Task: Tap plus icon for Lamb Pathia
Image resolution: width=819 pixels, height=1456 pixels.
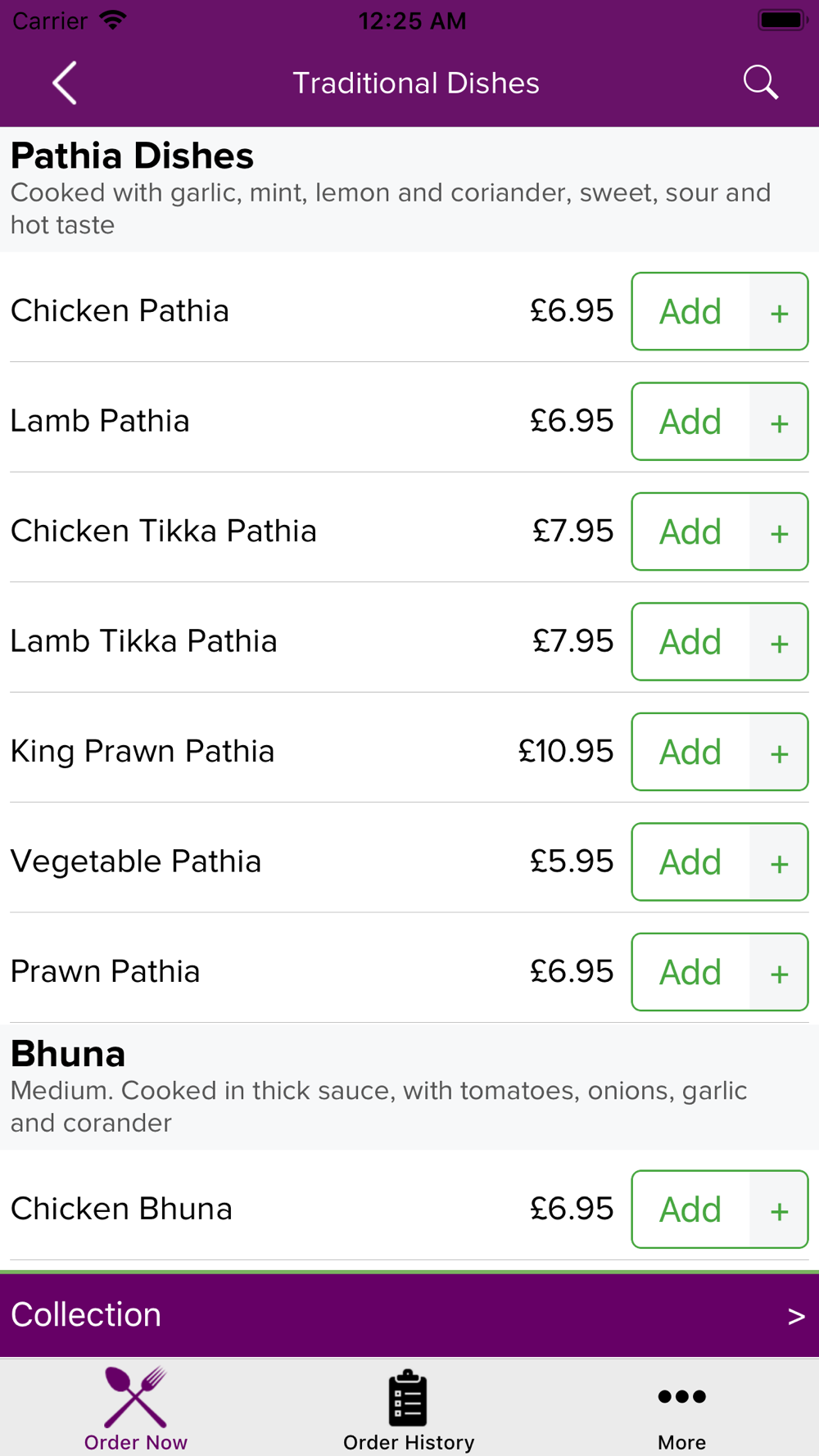Action: click(779, 422)
